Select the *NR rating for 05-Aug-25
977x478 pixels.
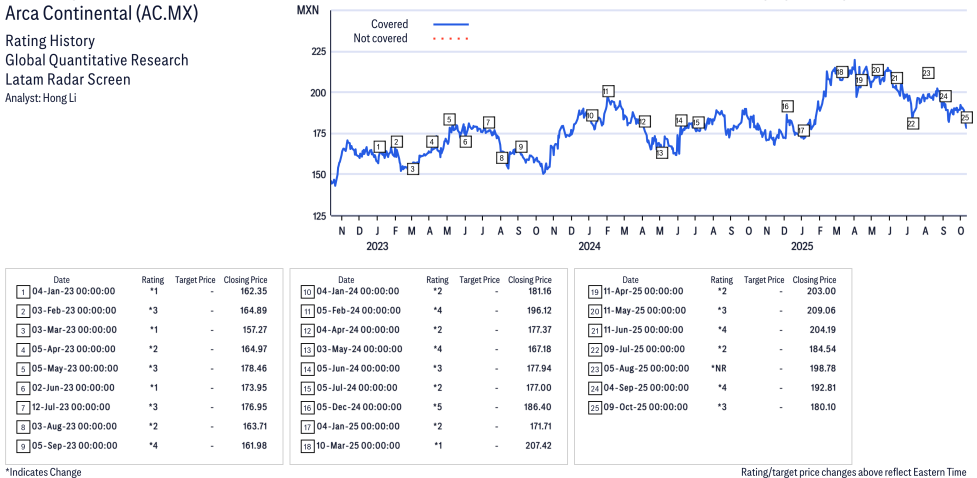[x=721, y=369]
